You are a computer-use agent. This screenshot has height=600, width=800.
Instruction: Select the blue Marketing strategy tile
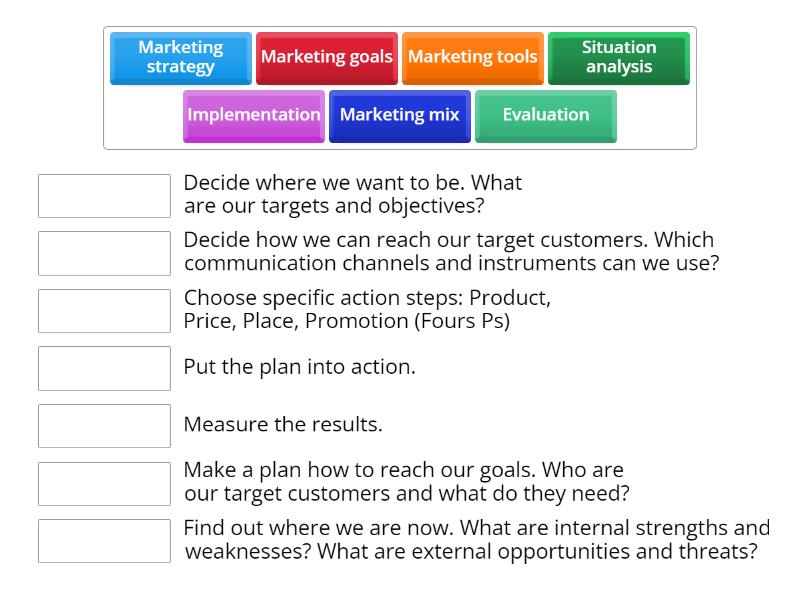(x=180, y=57)
